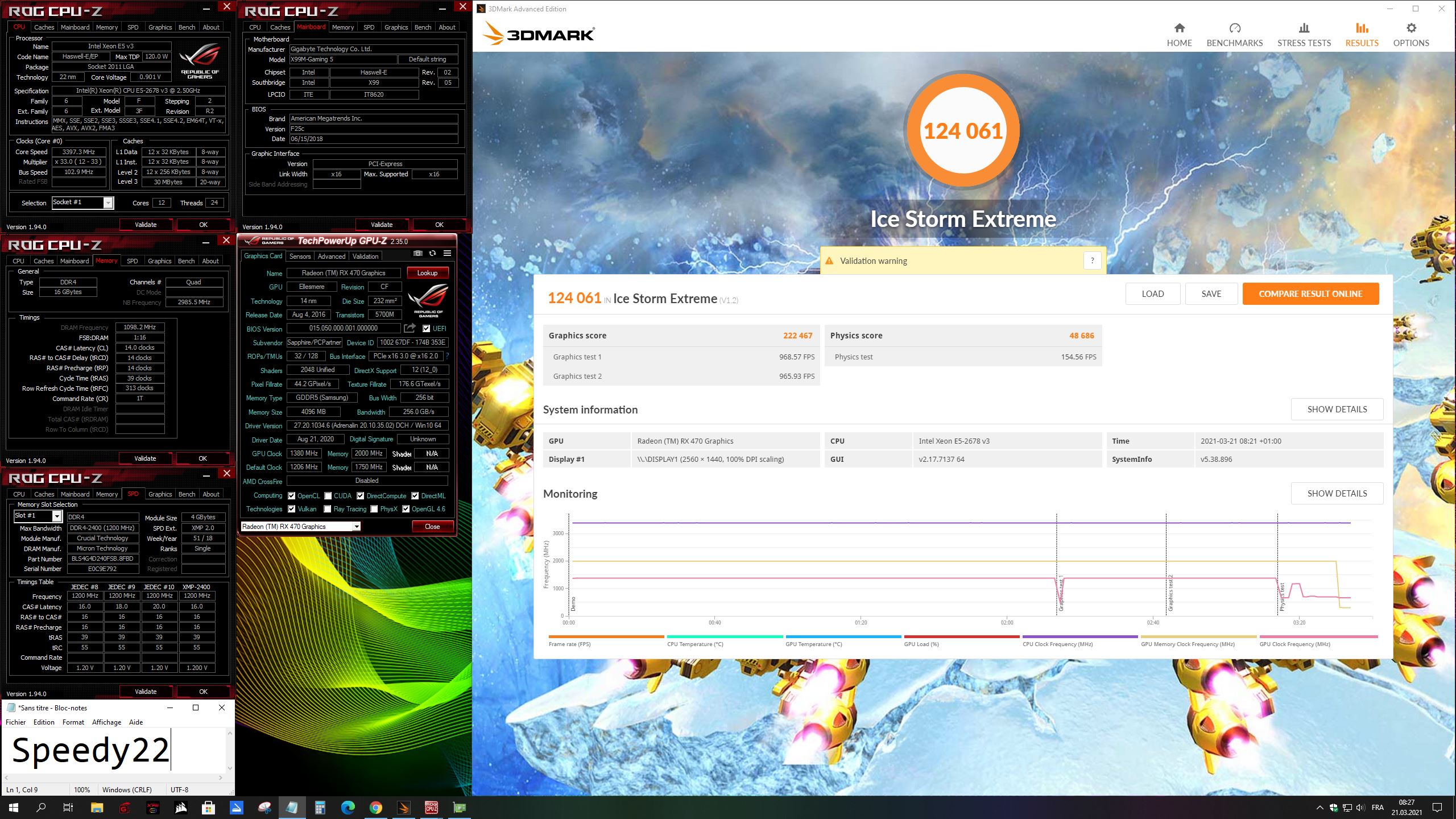Take a GPU-Z screenshot with camera icon
The height and width of the screenshot is (819, 1456).
pyautogui.click(x=418, y=254)
